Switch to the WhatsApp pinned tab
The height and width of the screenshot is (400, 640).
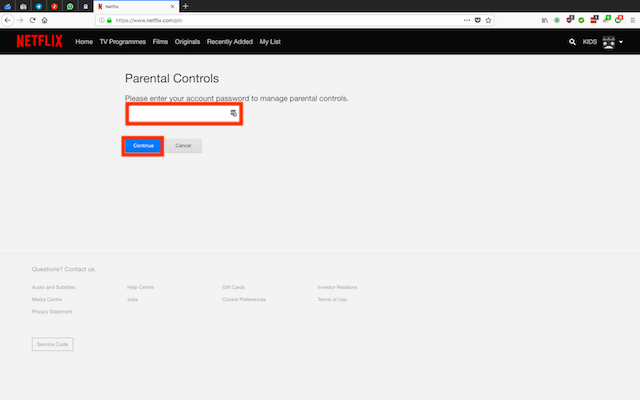click(70, 7)
